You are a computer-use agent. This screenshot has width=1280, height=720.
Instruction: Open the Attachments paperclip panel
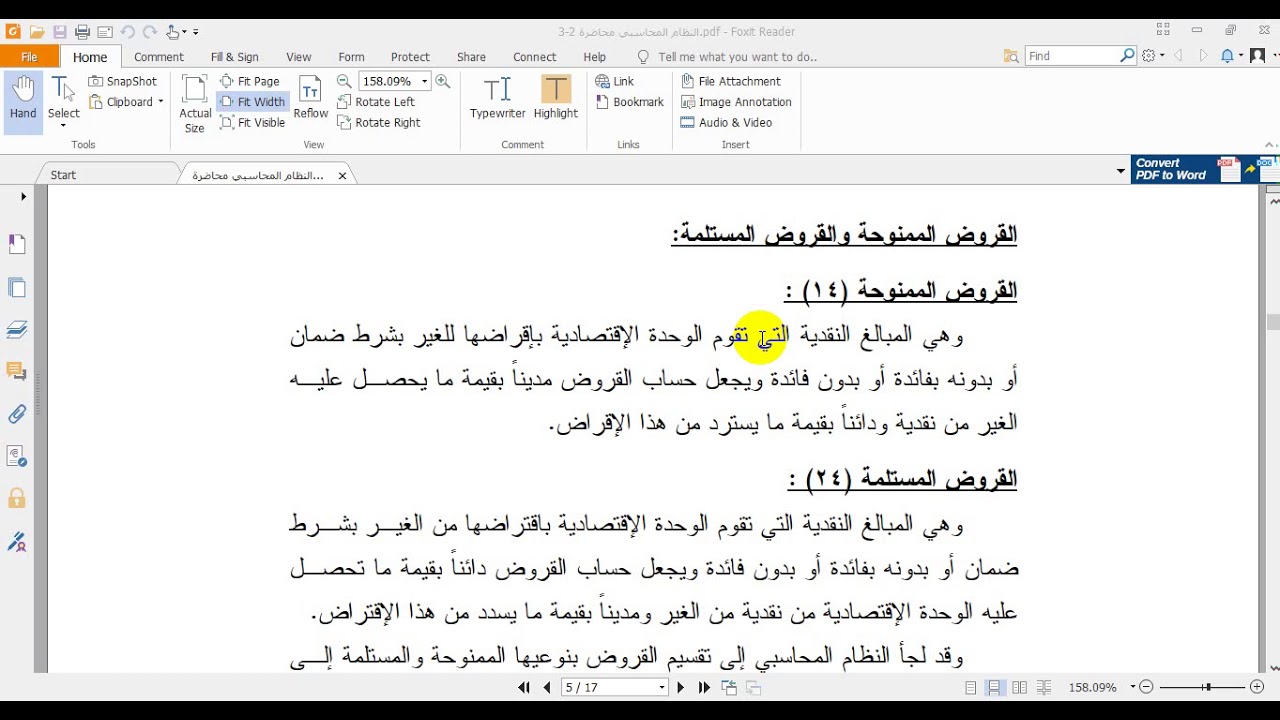click(17, 414)
